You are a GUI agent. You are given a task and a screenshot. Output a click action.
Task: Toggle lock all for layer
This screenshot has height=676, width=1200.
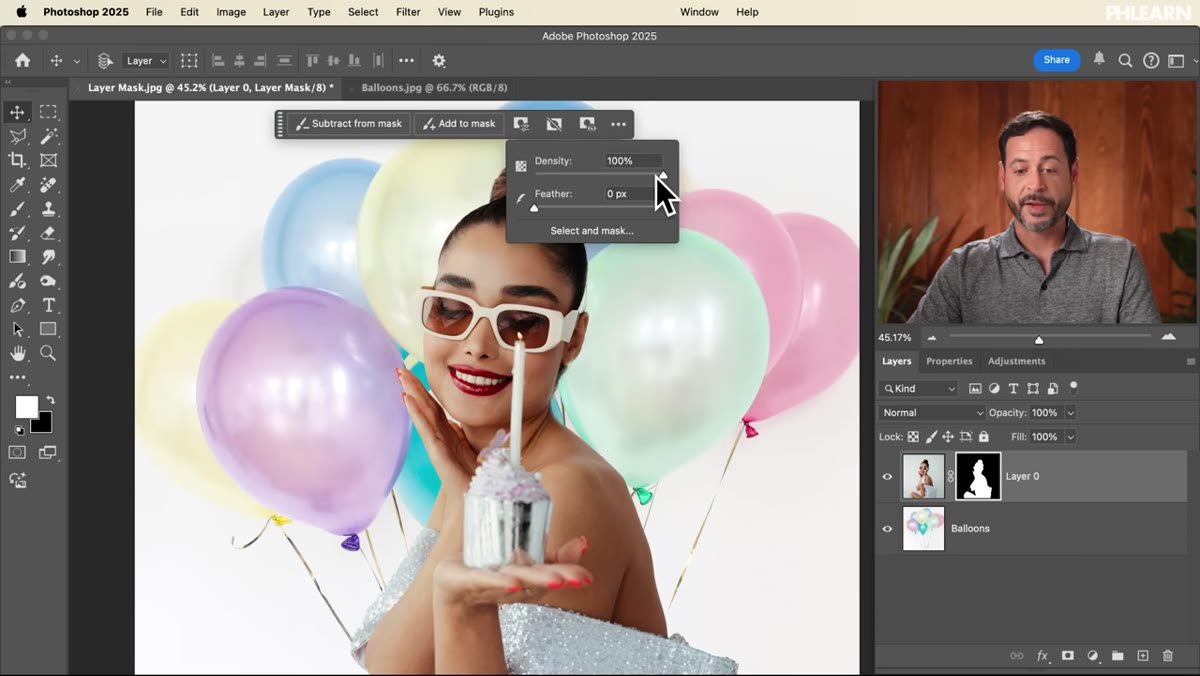click(984, 437)
